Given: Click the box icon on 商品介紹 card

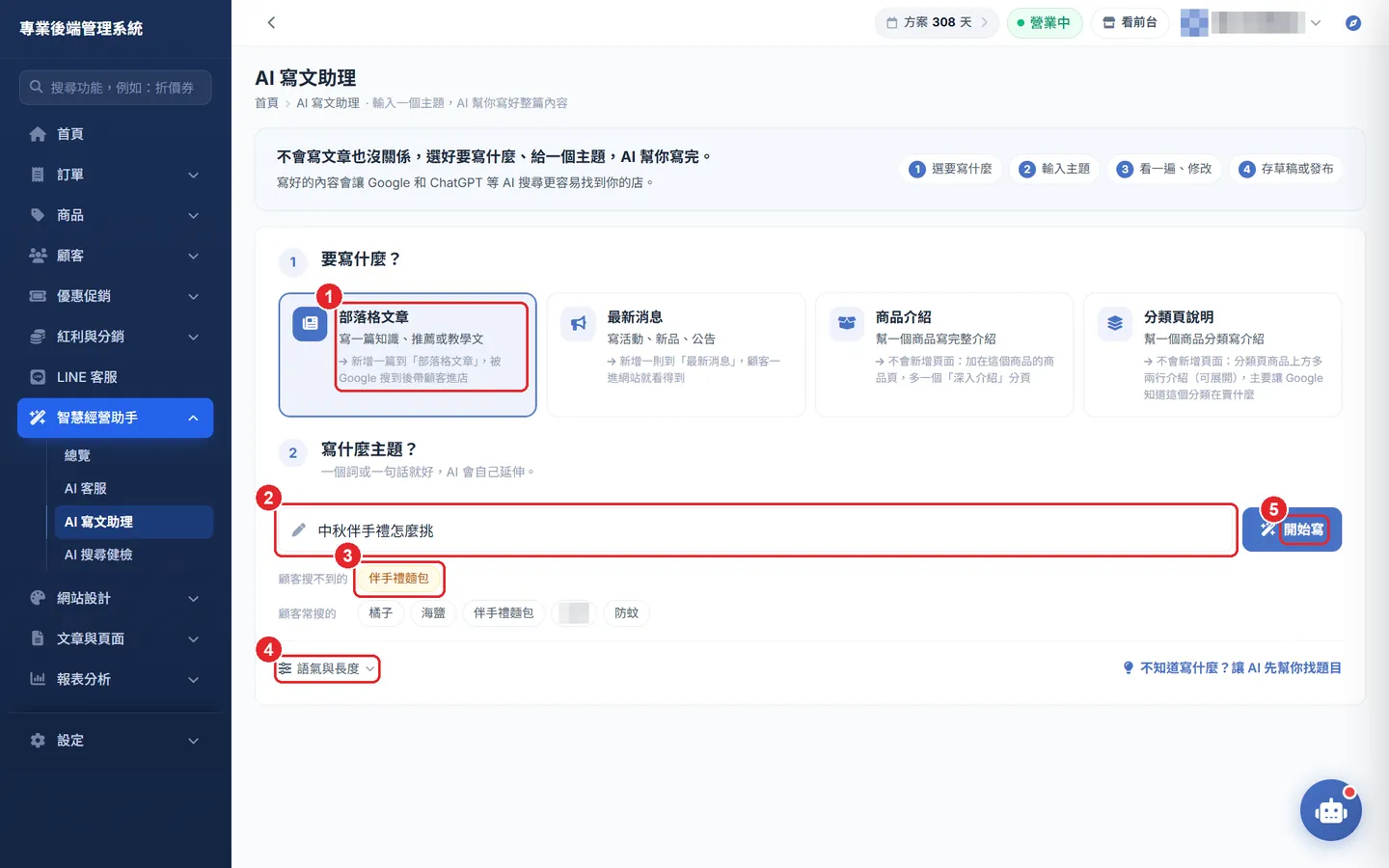Looking at the screenshot, I should 846,324.
